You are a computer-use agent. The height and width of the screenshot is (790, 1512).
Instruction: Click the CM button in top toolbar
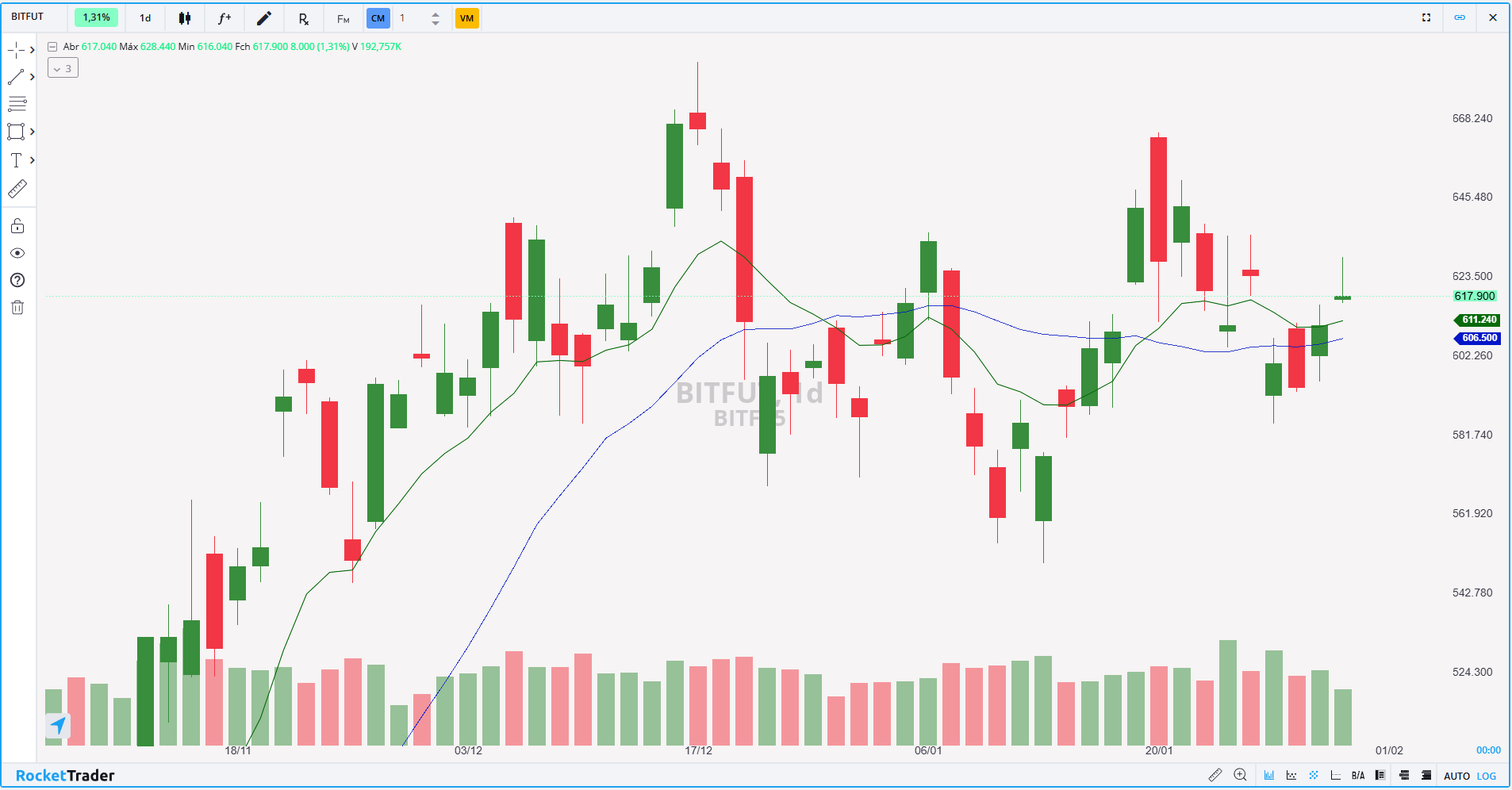point(378,18)
